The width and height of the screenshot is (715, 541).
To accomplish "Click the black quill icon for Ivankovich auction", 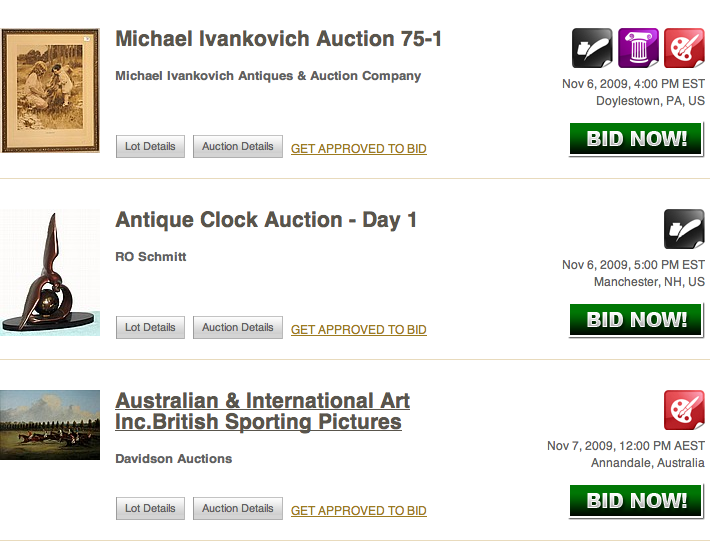I will pyautogui.click(x=592, y=48).
